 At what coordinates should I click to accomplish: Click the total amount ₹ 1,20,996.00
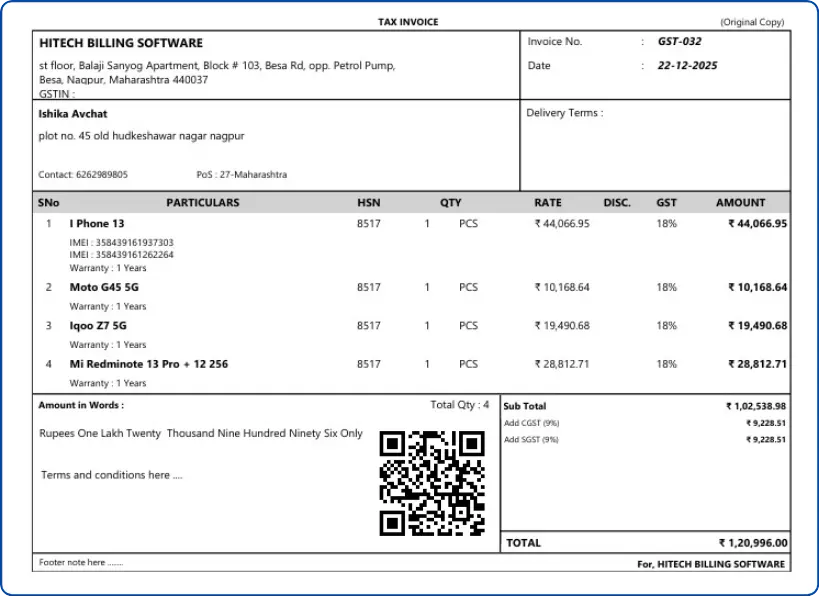point(753,543)
